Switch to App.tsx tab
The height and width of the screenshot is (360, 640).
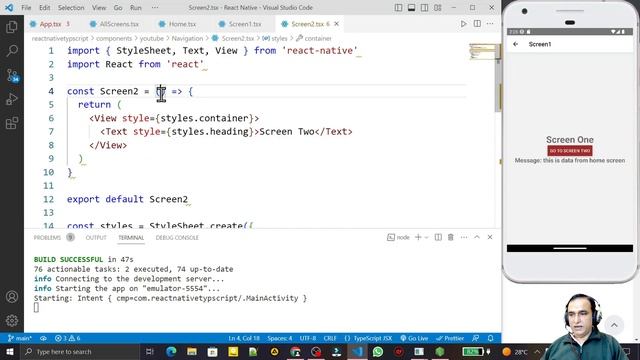click(x=50, y=24)
